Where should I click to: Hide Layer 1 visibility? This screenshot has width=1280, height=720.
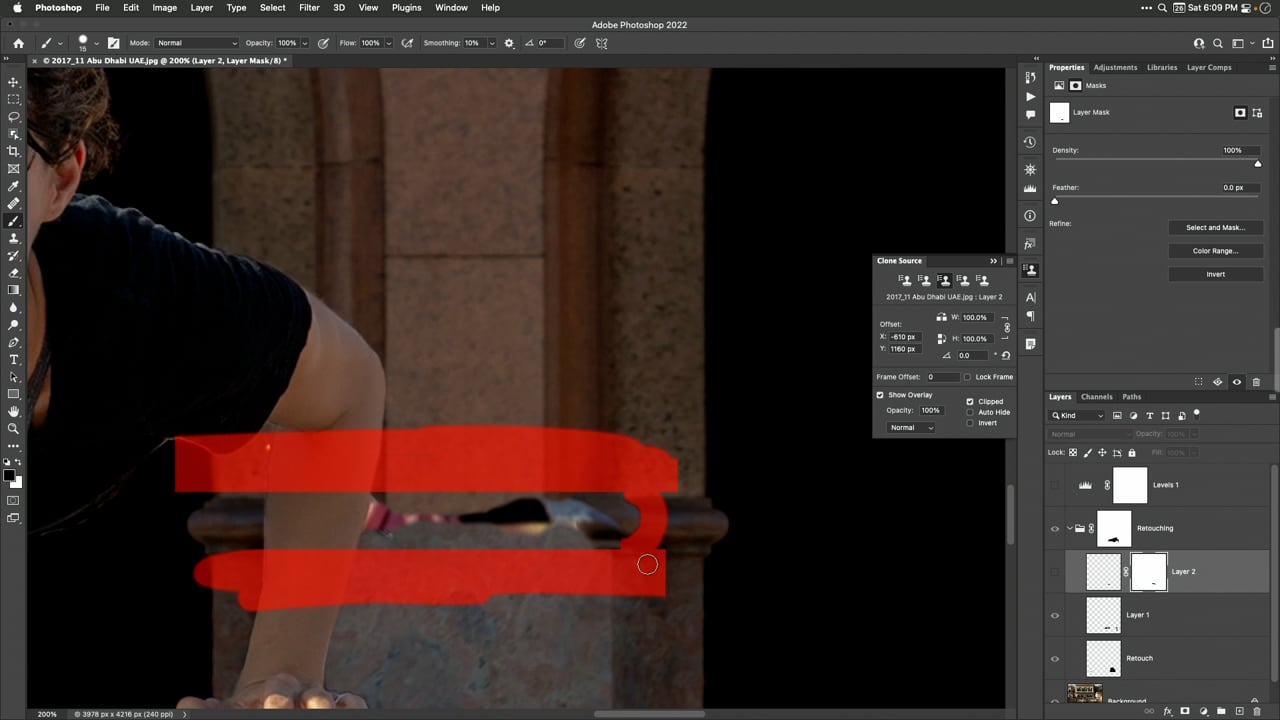point(1054,615)
